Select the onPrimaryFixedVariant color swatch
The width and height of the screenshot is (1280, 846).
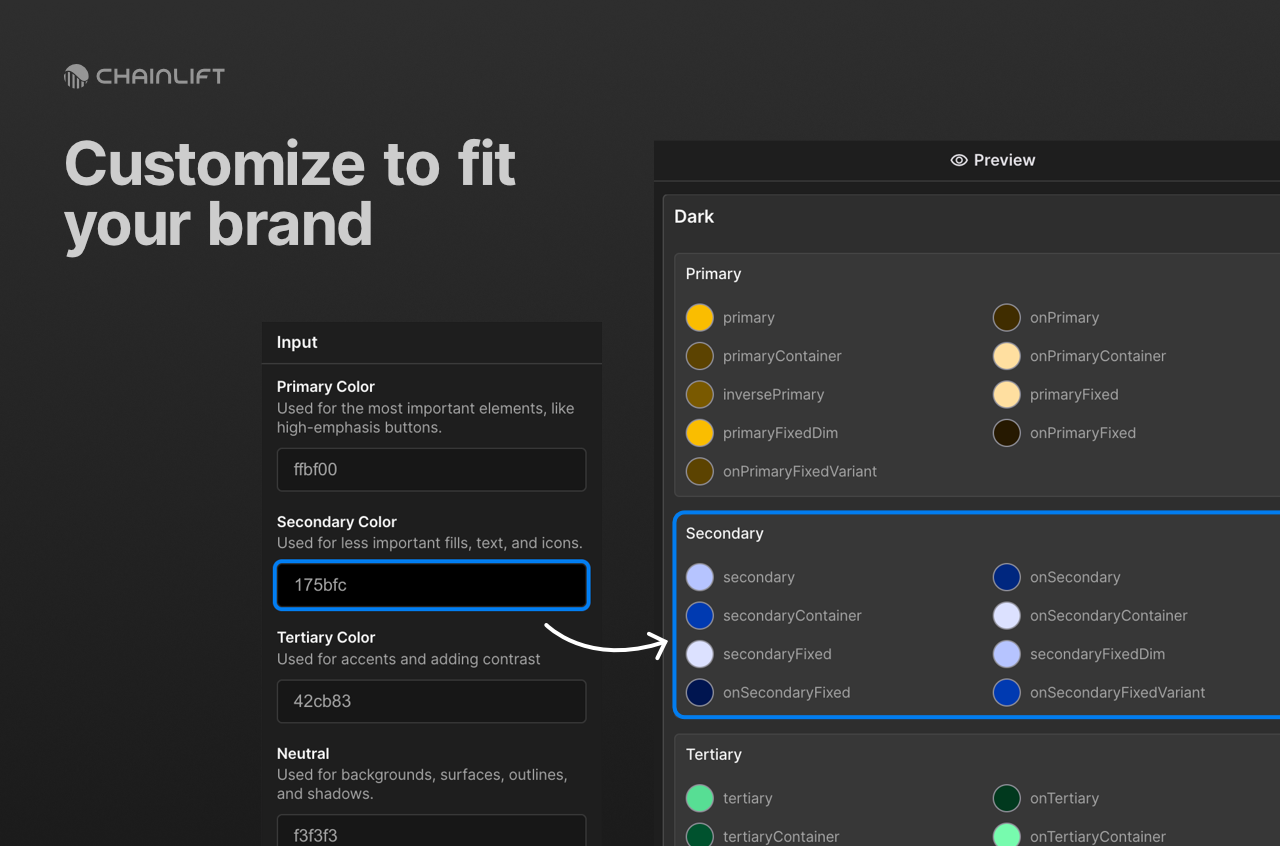pyautogui.click(x=700, y=471)
